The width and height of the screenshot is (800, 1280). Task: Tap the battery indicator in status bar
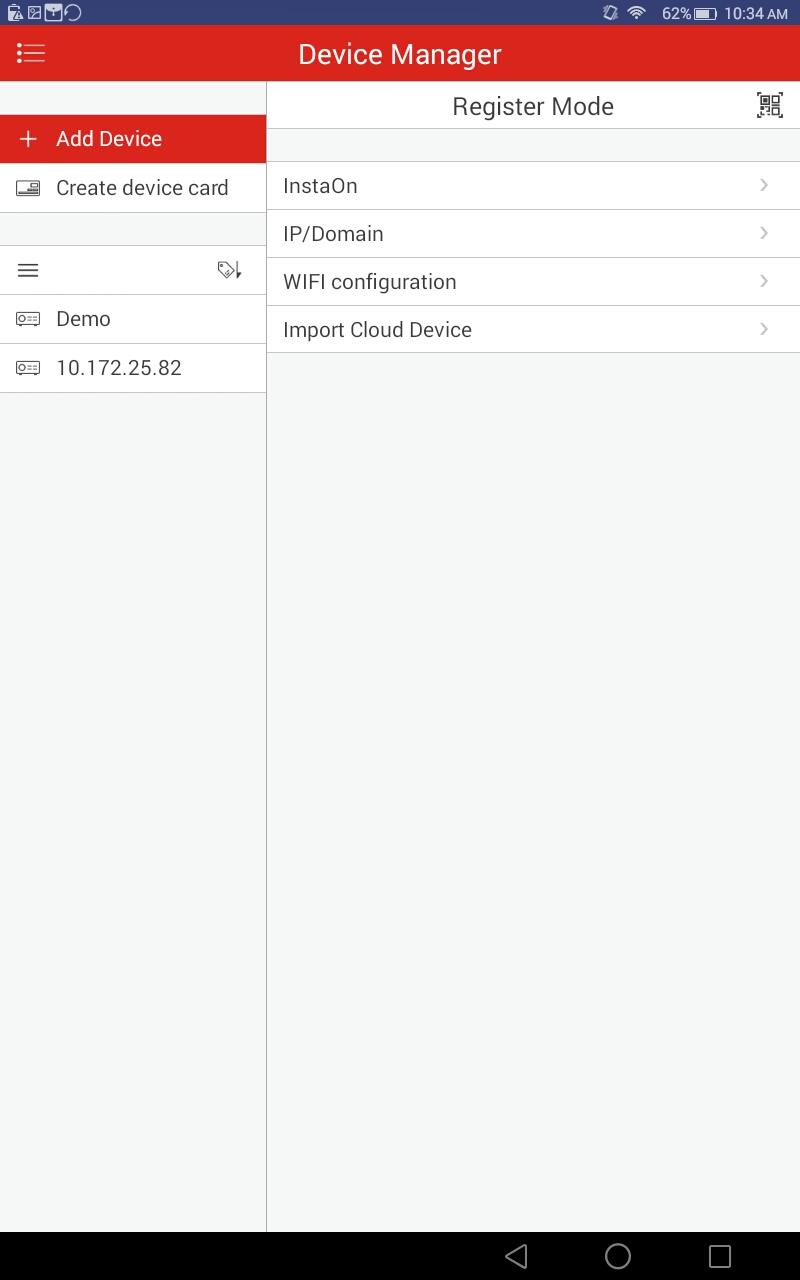click(706, 13)
